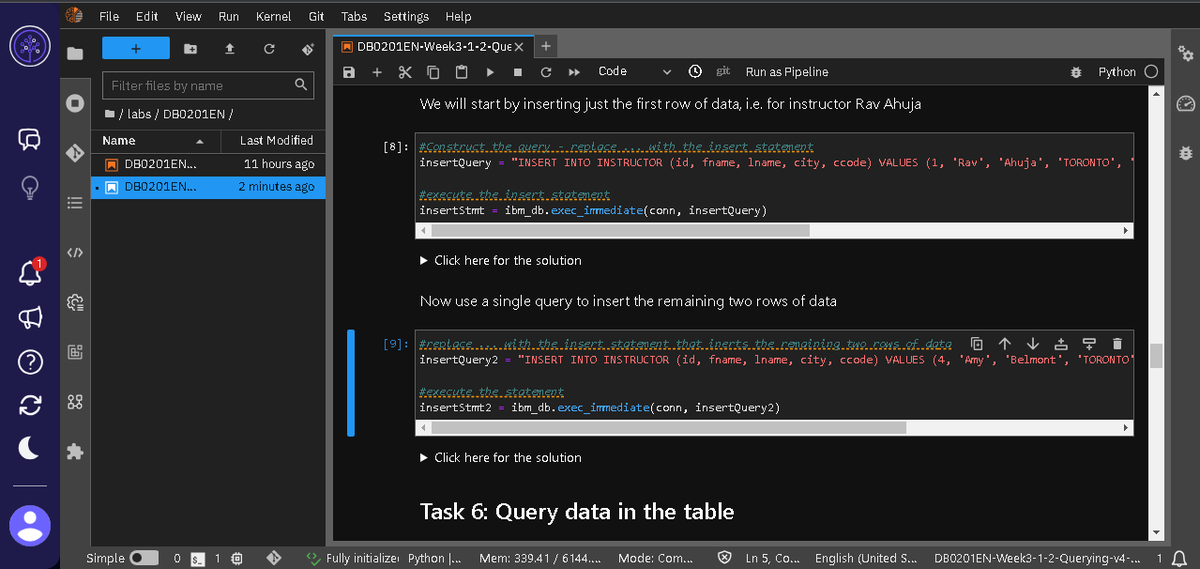Click the notebook vertical scrollbar thumb
This screenshot has width=1200, height=569.
pos(1156,356)
